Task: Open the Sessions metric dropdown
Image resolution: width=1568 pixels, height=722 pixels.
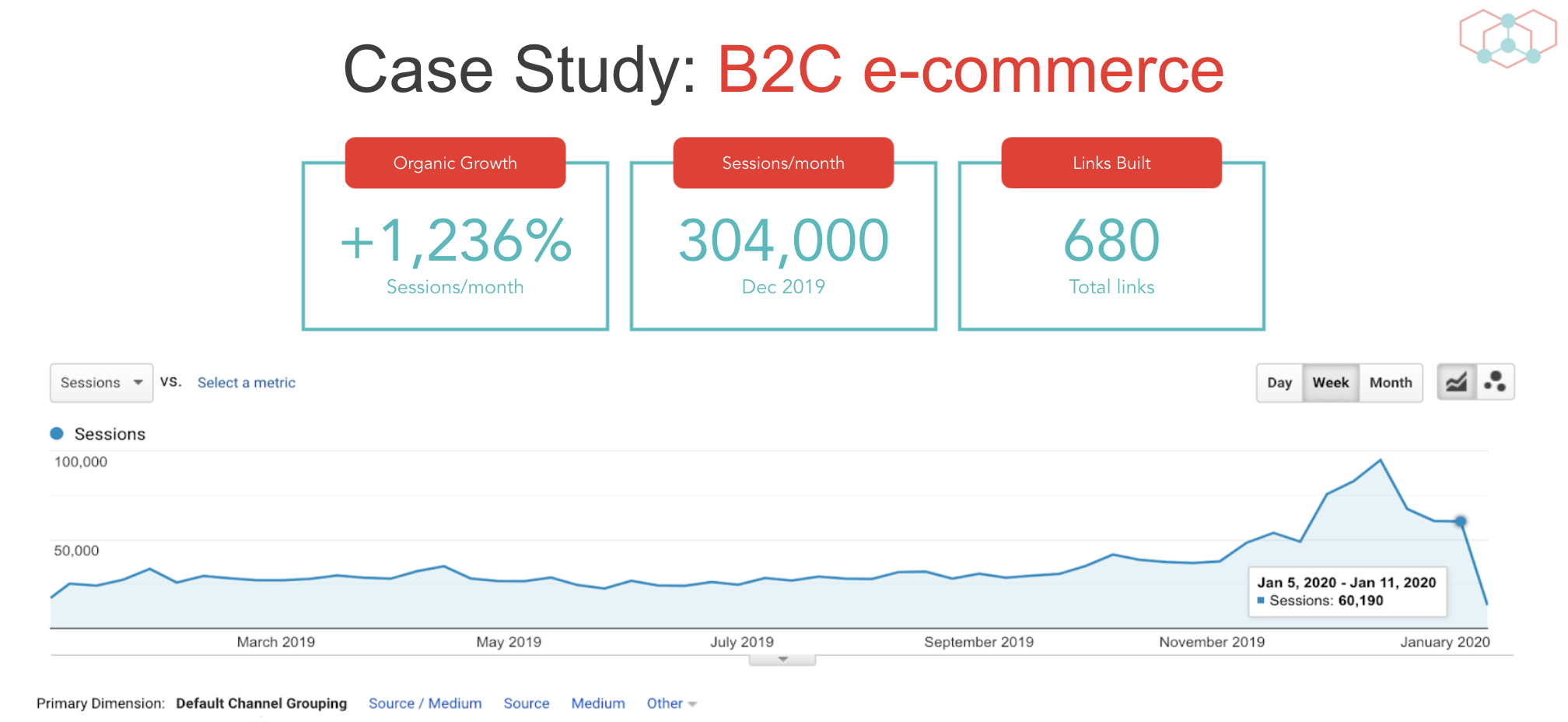Action: [x=101, y=383]
